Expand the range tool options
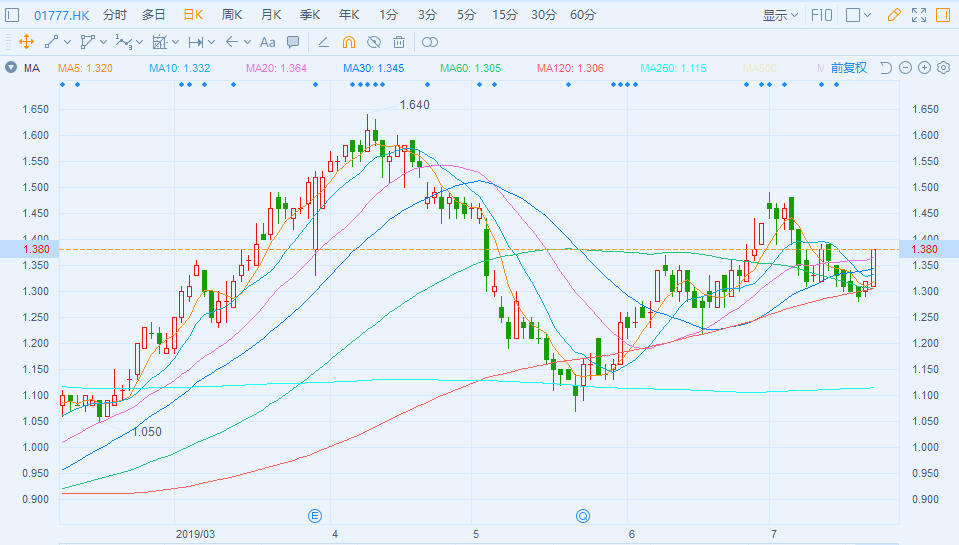This screenshot has width=959, height=545. 212,42
